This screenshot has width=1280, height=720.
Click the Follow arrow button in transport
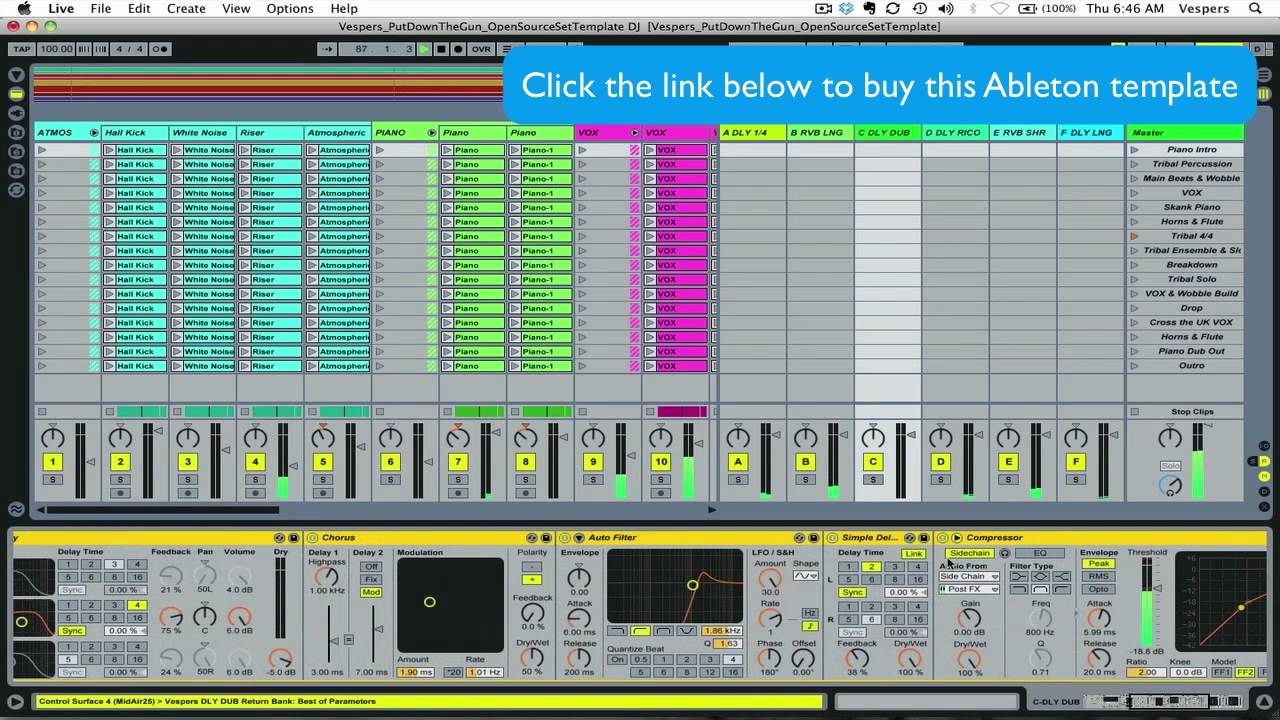click(x=327, y=49)
